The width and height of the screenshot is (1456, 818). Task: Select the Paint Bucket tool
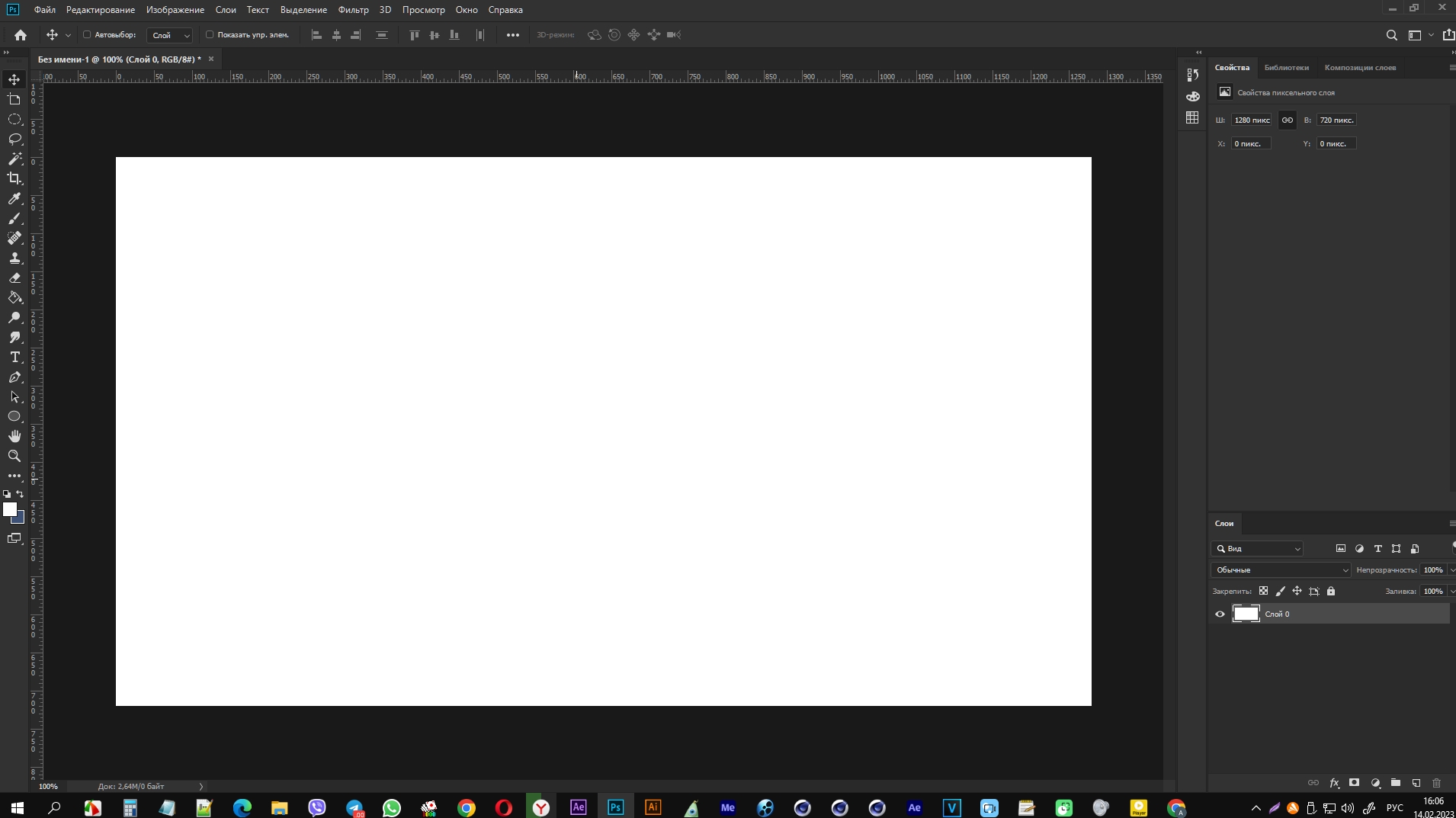click(14, 298)
